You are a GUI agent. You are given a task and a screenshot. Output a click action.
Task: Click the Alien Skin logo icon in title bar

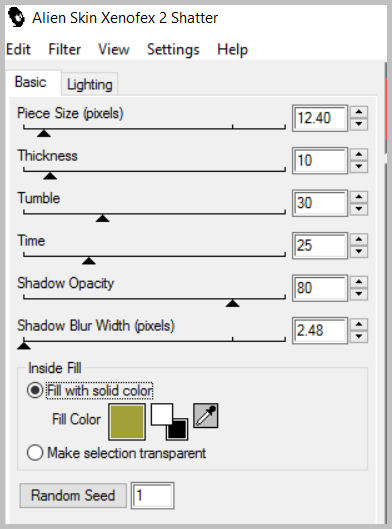click(16, 18)
